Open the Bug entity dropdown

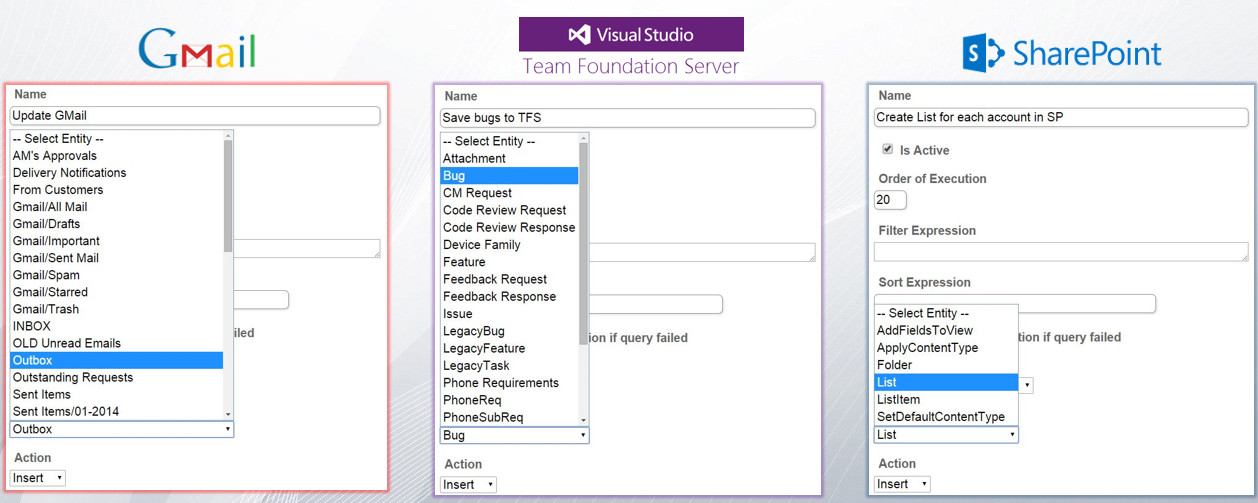coord(514,435)
